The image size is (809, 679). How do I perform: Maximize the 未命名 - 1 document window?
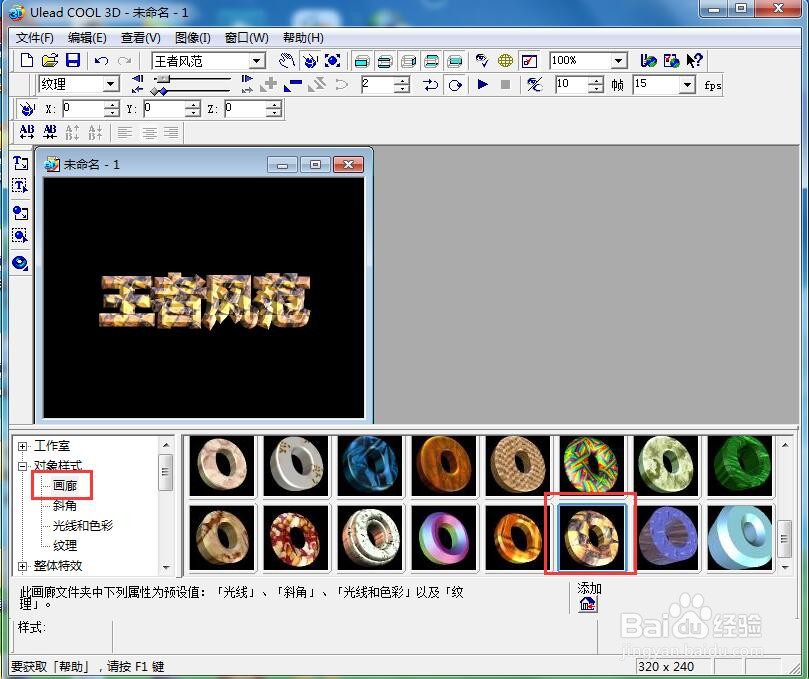pos(316,165)
